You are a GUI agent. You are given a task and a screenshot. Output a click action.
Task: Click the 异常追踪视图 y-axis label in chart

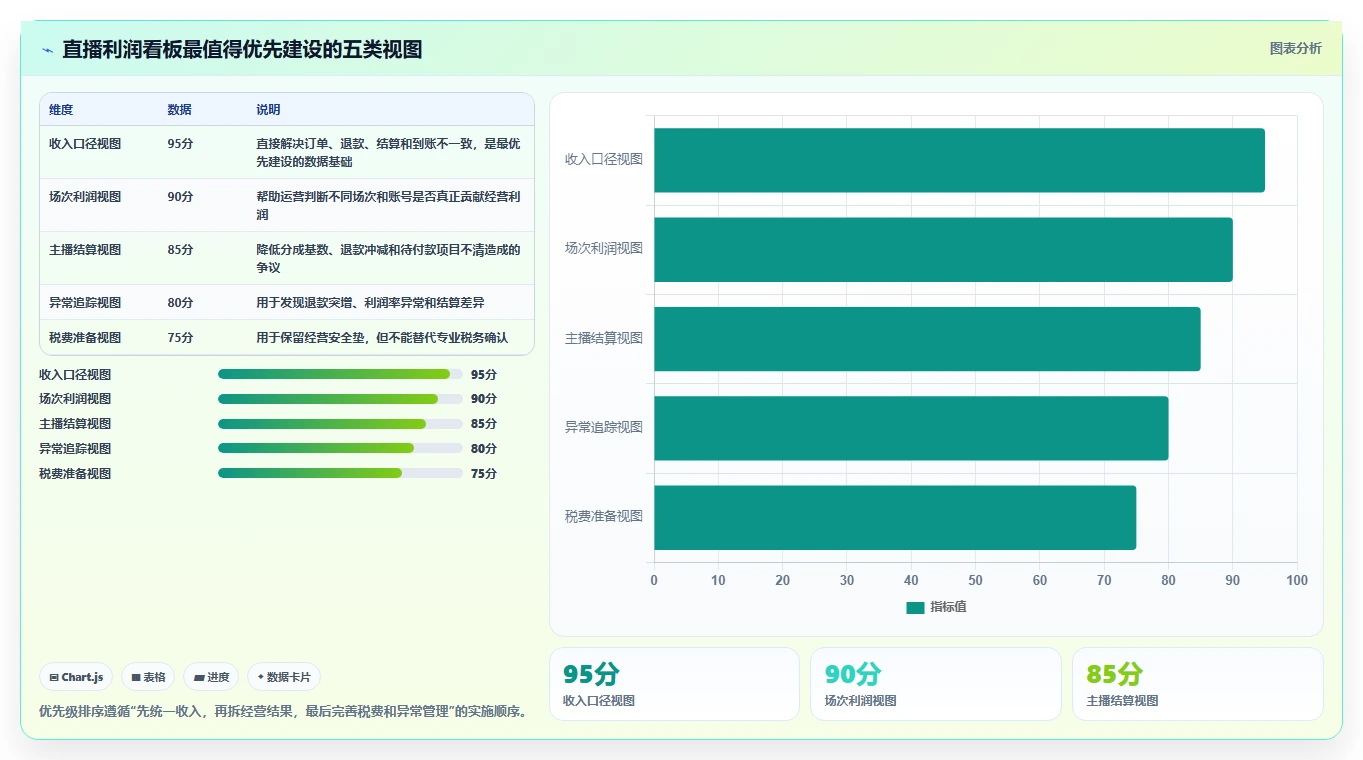coord(604,428)
